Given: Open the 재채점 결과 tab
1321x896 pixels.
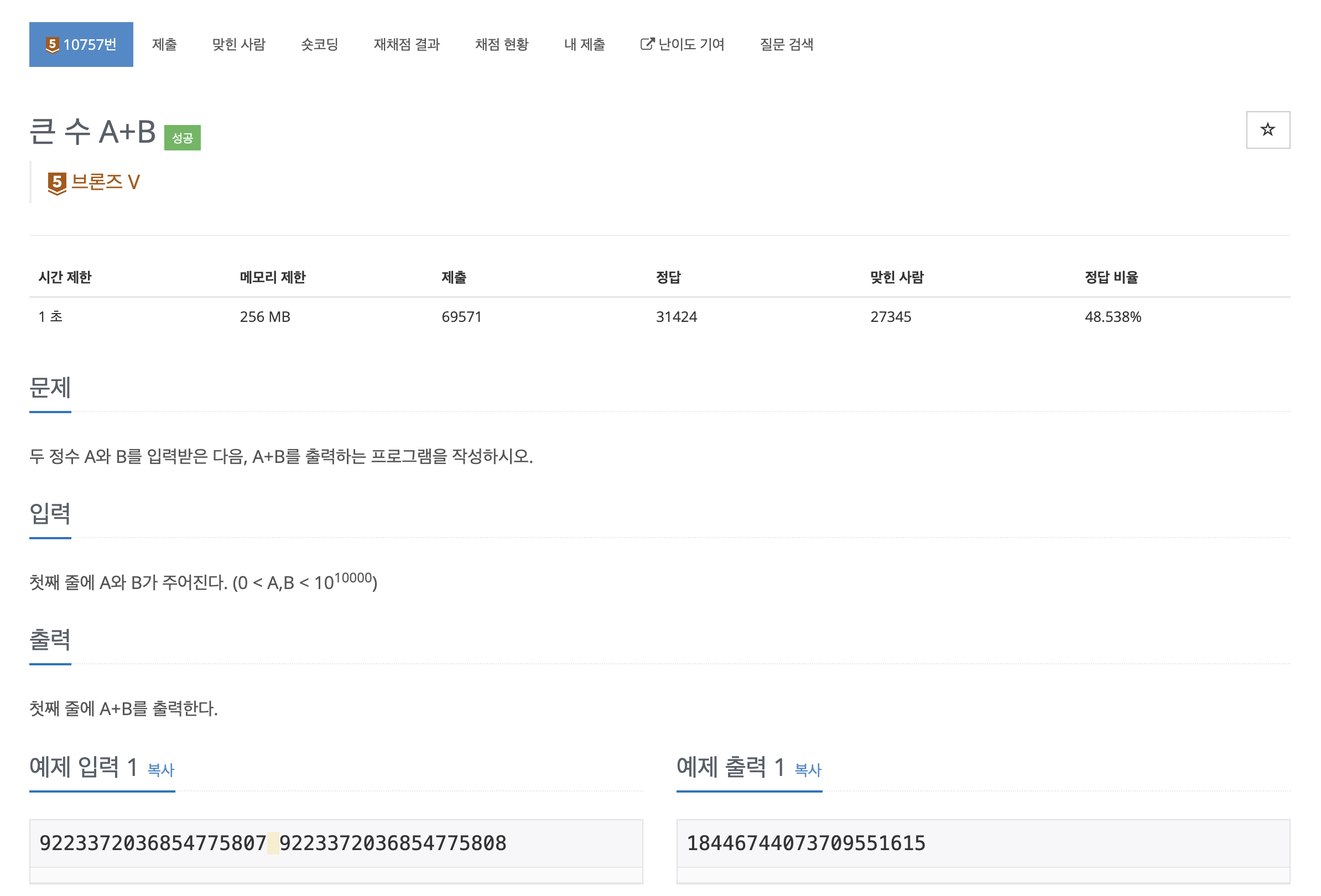Looking at the screenshot, I should [407, 45].
